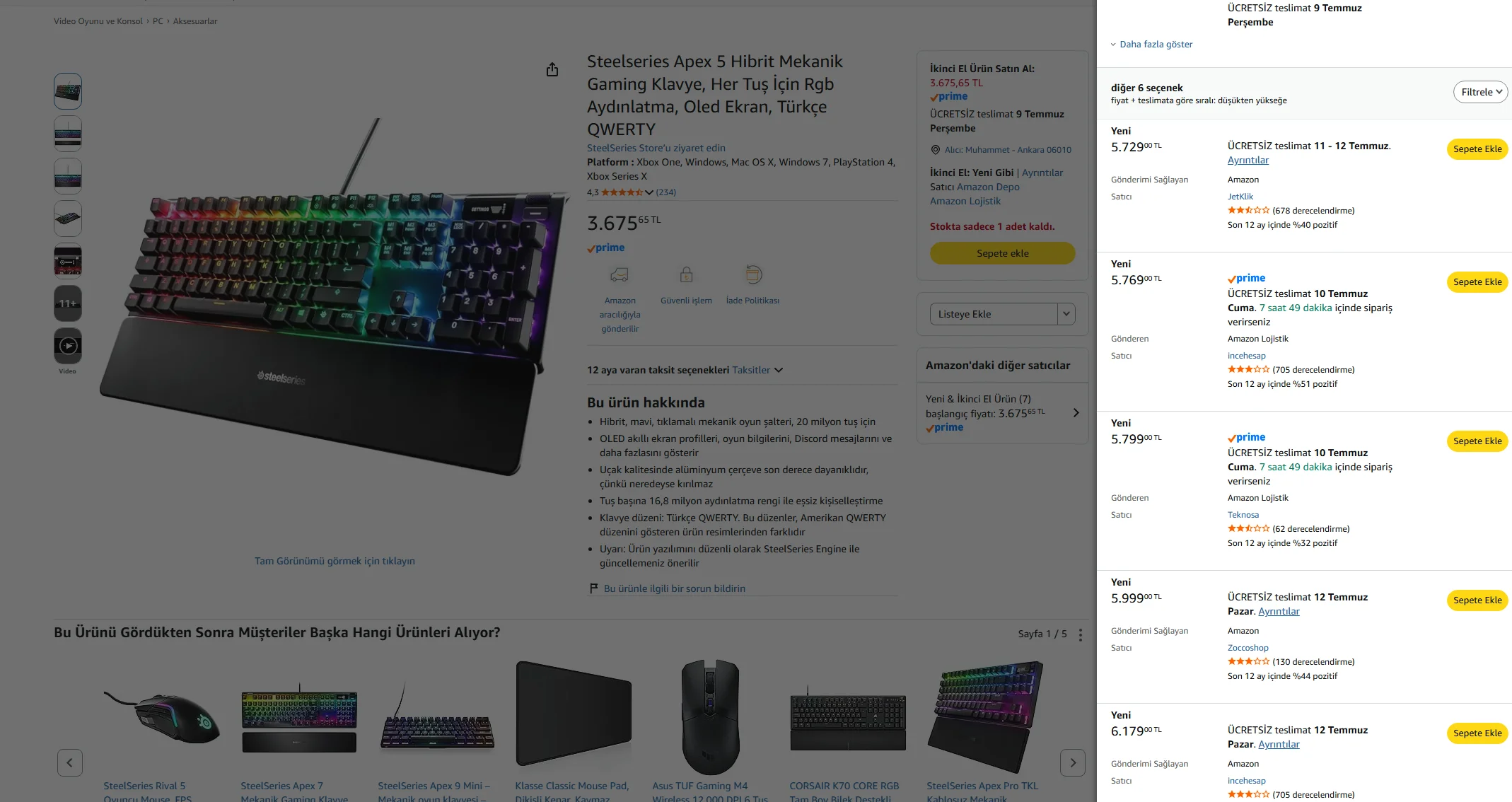
Task: Play the product video thumbnail
Action: coord(68,346)
